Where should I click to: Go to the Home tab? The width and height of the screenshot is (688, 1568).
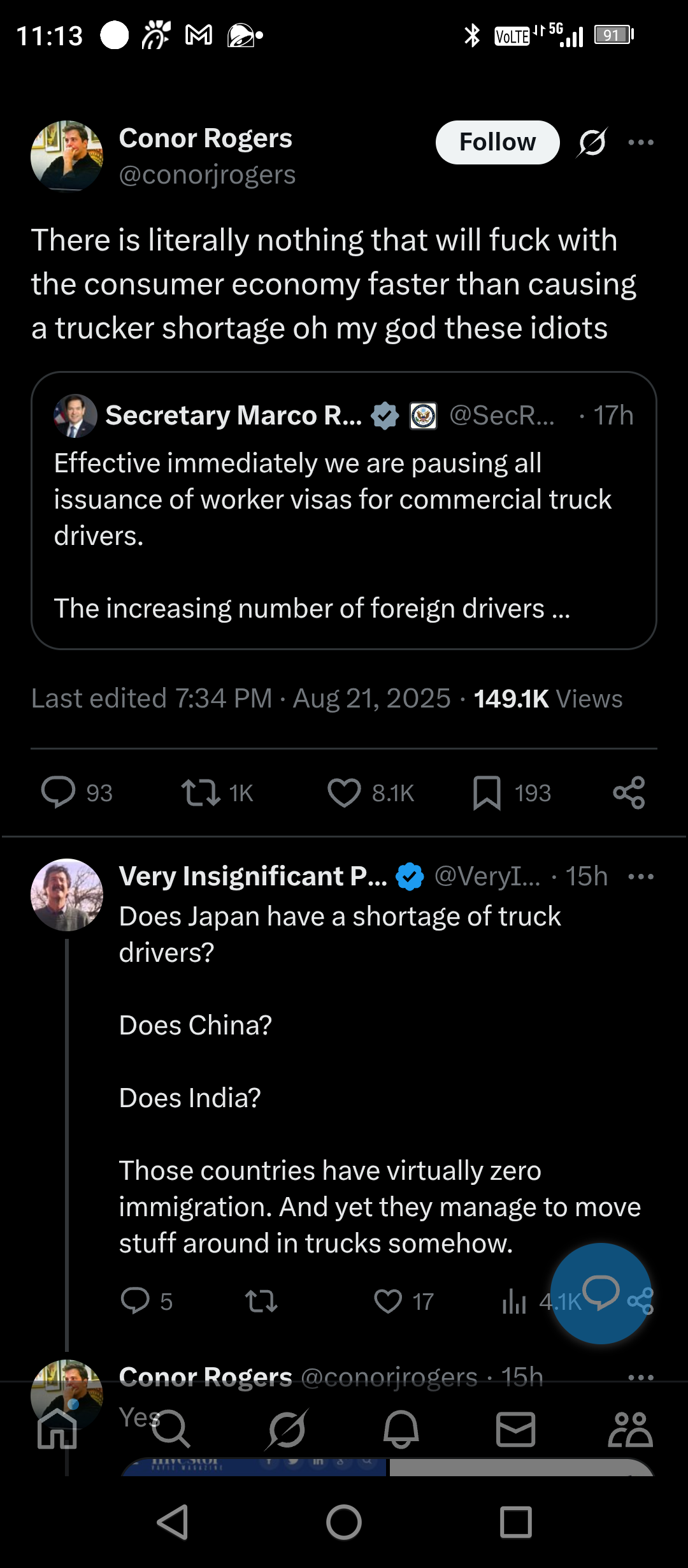point(57,1429)
